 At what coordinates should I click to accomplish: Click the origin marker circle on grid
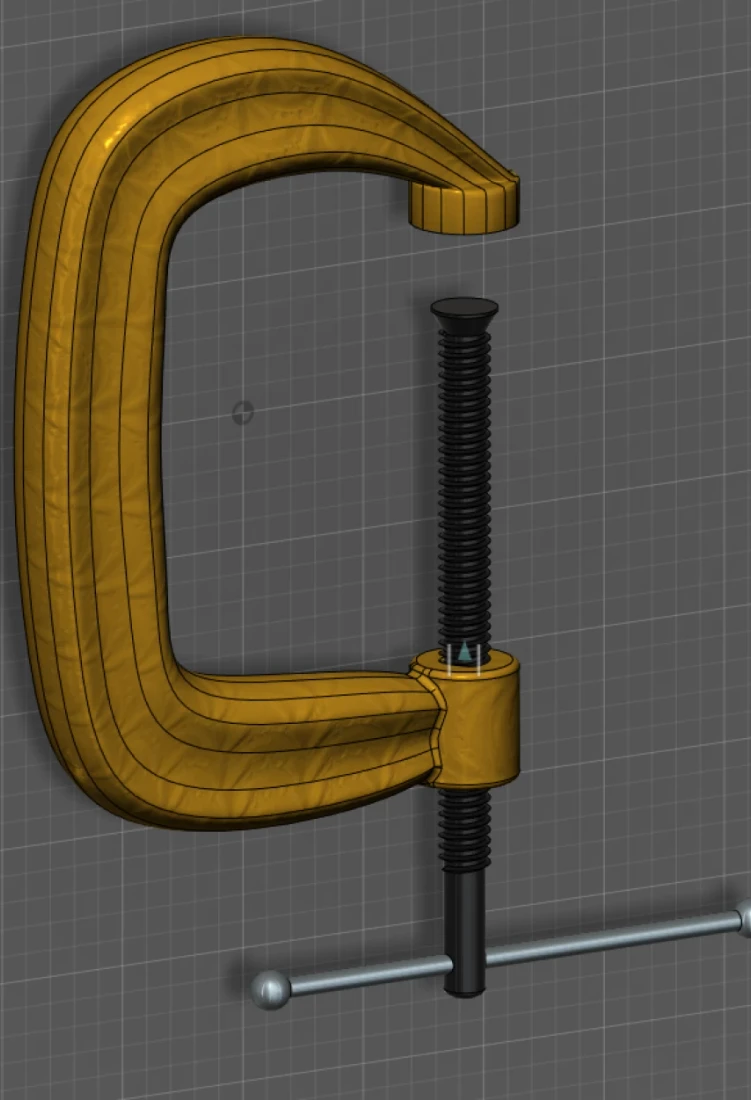[242, 412]
